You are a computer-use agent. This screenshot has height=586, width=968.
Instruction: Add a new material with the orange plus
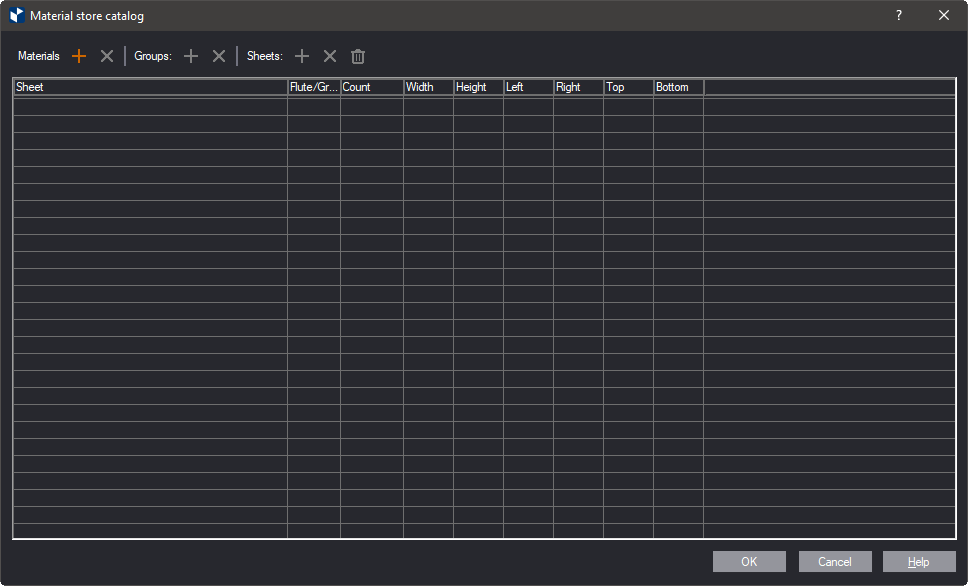point(80,57)
